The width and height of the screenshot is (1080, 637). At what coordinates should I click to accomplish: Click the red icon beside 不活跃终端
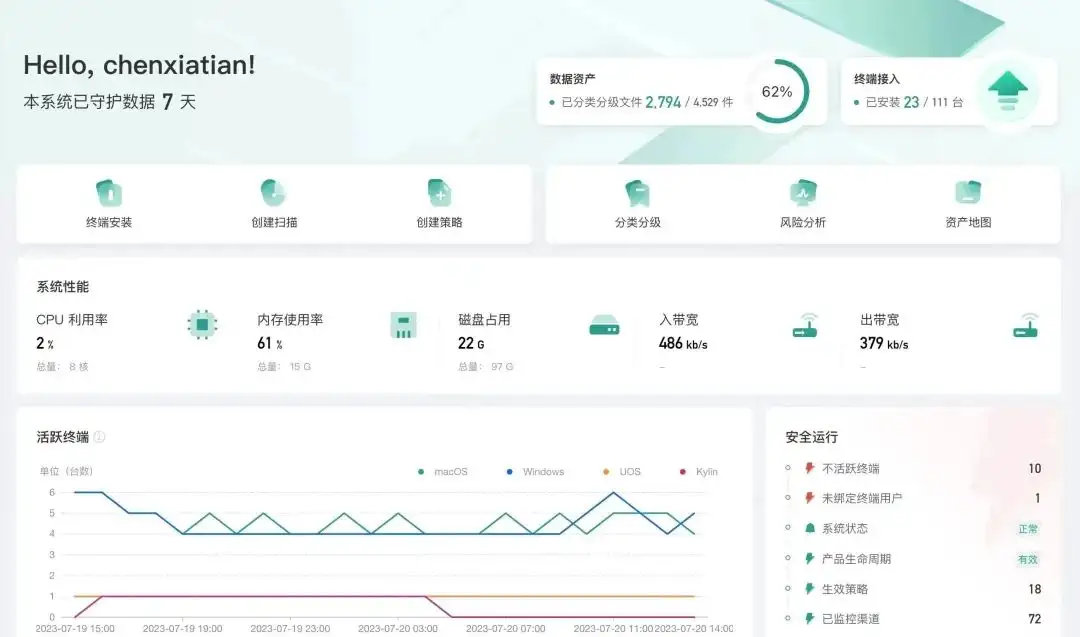pyautogui.click(x=810, y=468)
